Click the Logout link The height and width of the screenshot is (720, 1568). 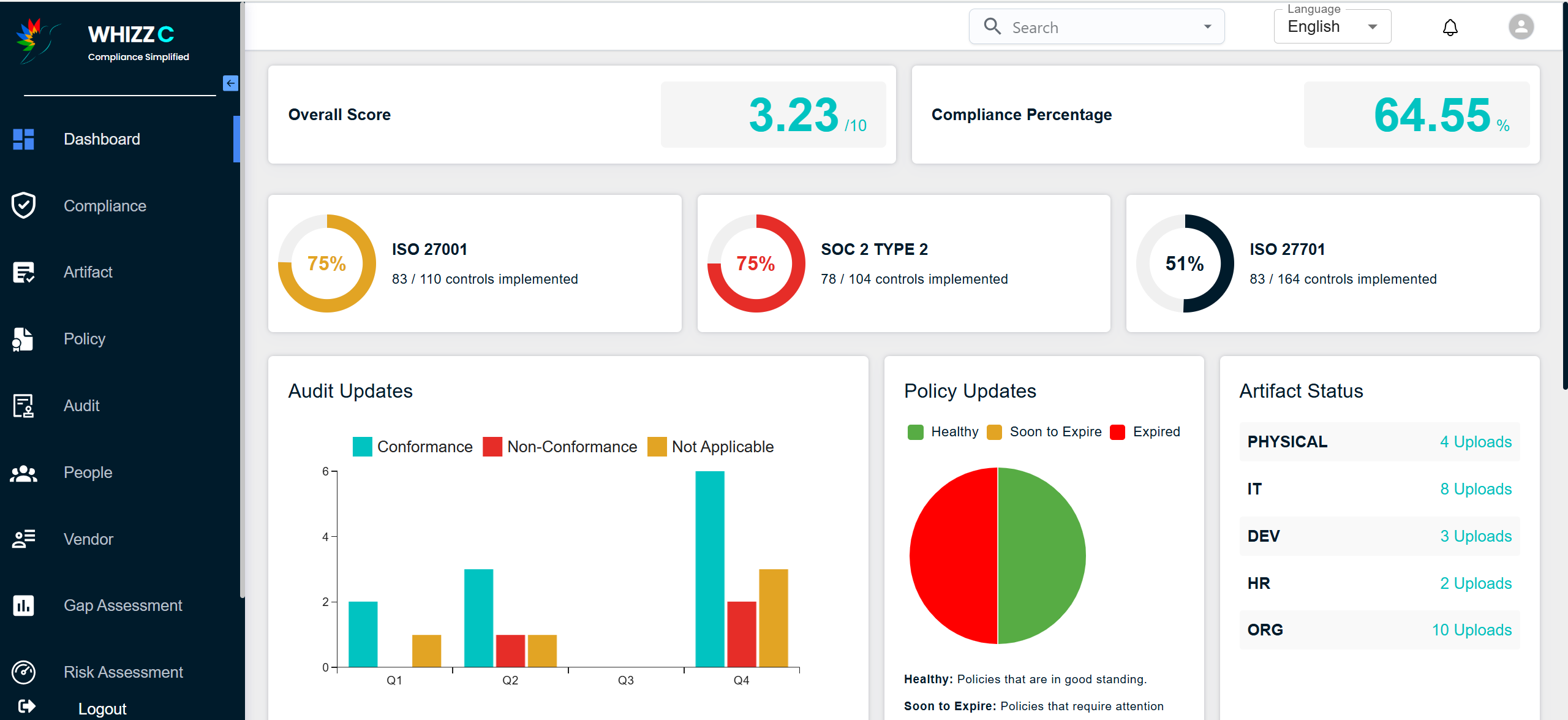102,708
